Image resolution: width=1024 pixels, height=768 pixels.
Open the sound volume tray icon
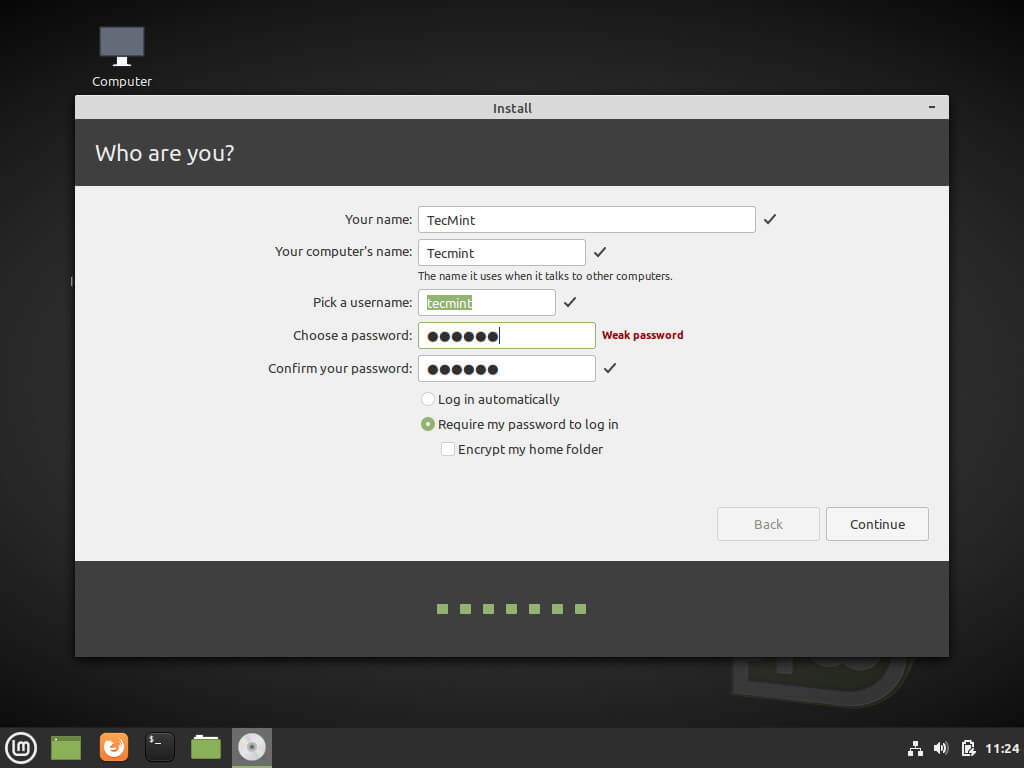[x=940, y=748]
